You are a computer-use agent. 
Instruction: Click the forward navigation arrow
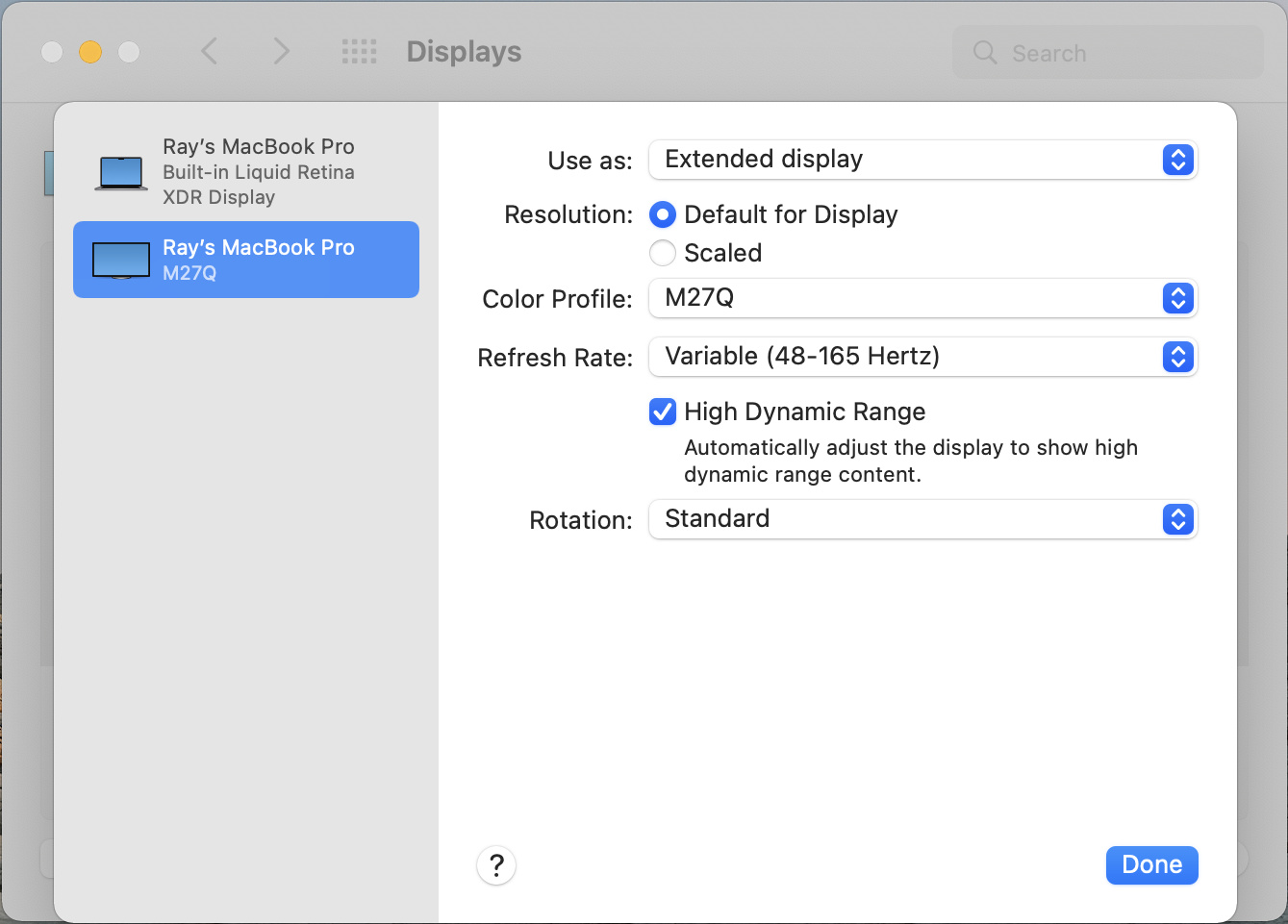pos(281,51)
